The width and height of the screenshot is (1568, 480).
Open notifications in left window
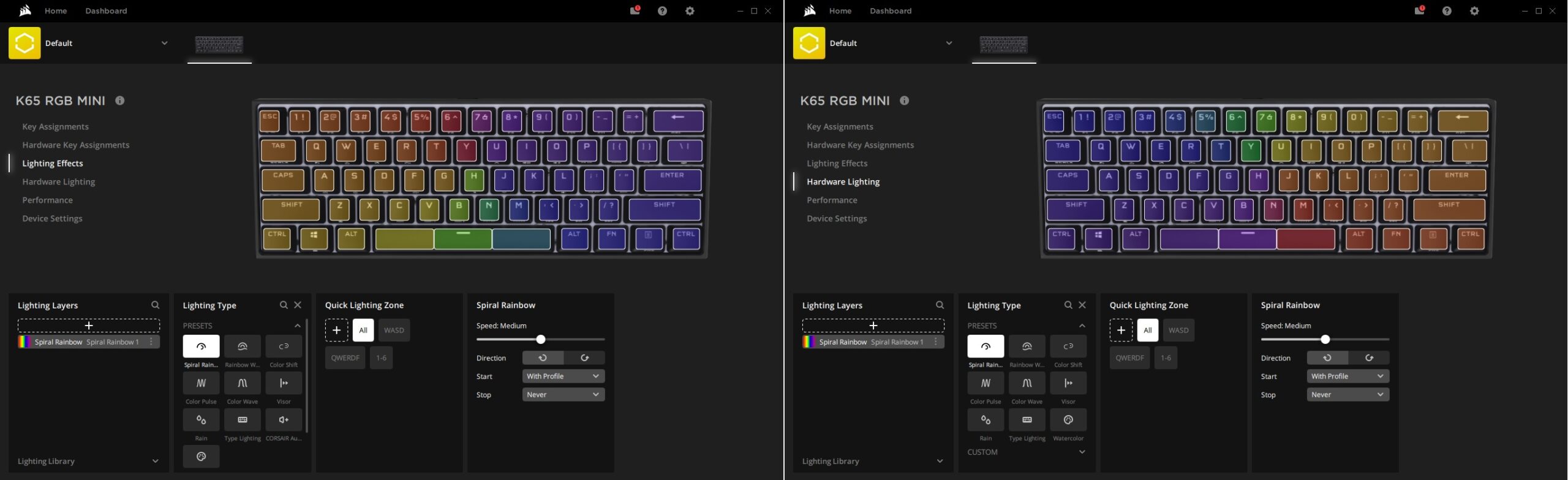[x=635, y=10]
